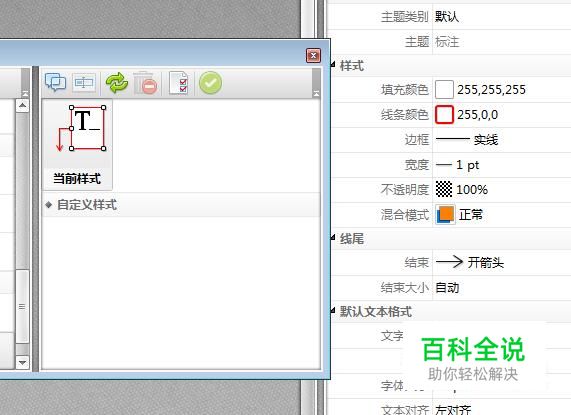Open the 混合模式 正常 blend mode dropdown
Screen dimensions: 571x415
[502, 215]
